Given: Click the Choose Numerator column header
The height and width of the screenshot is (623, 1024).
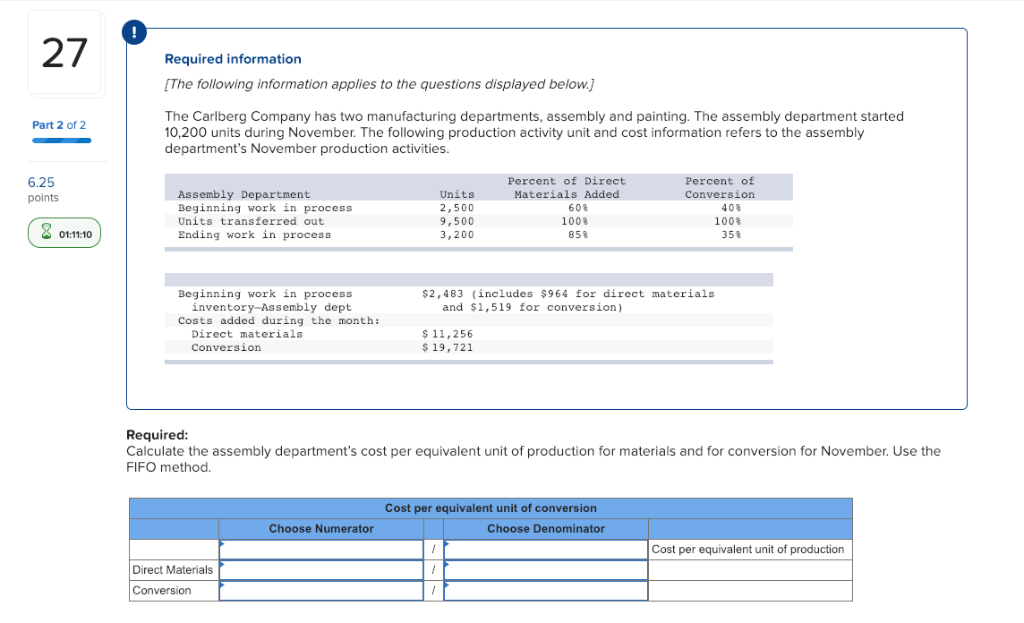Looking at the screenshot, I should point(320,528).
